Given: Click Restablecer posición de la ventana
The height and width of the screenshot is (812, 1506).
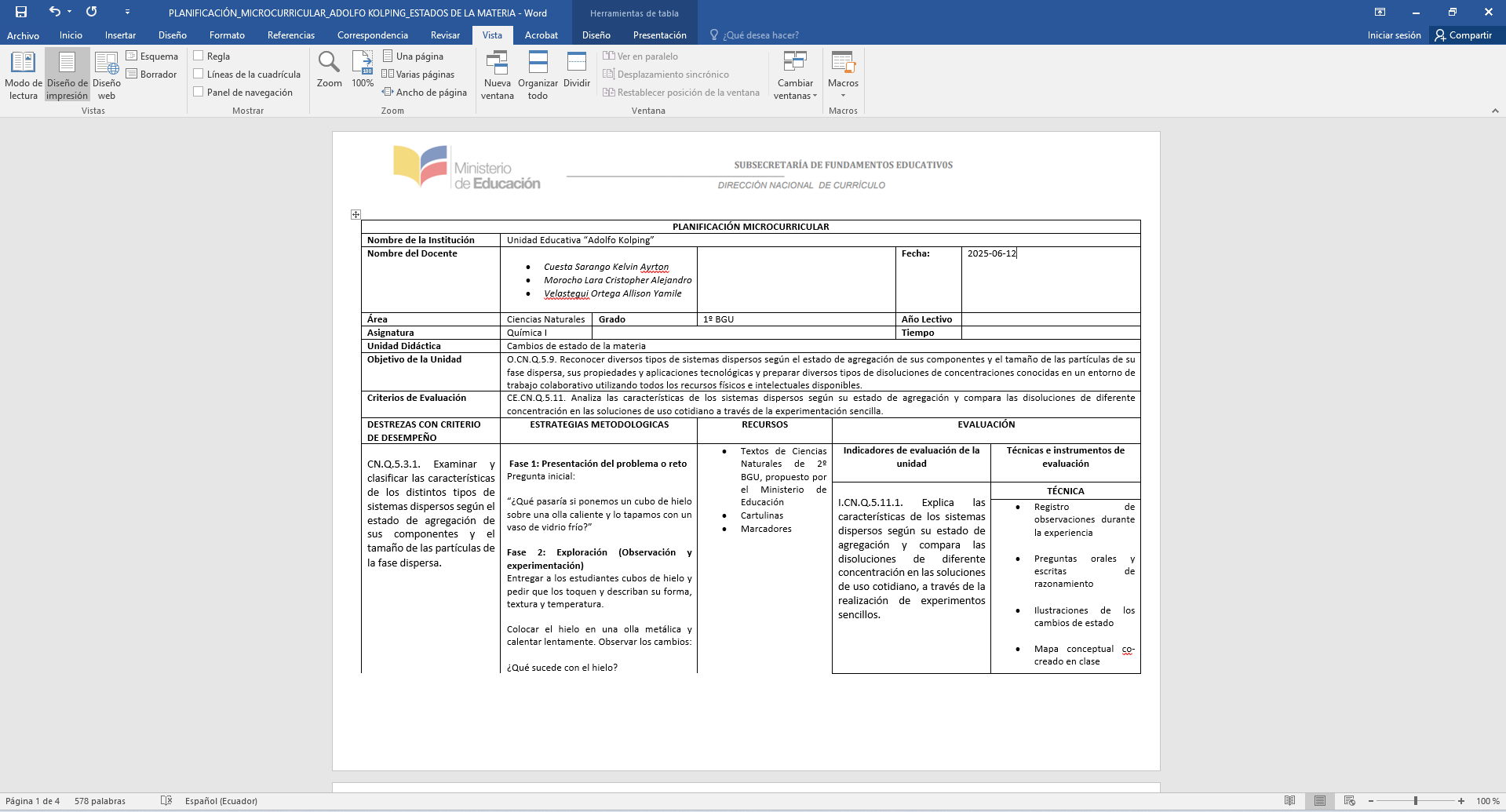Looking at the screenshot, I should click(681, 93).
